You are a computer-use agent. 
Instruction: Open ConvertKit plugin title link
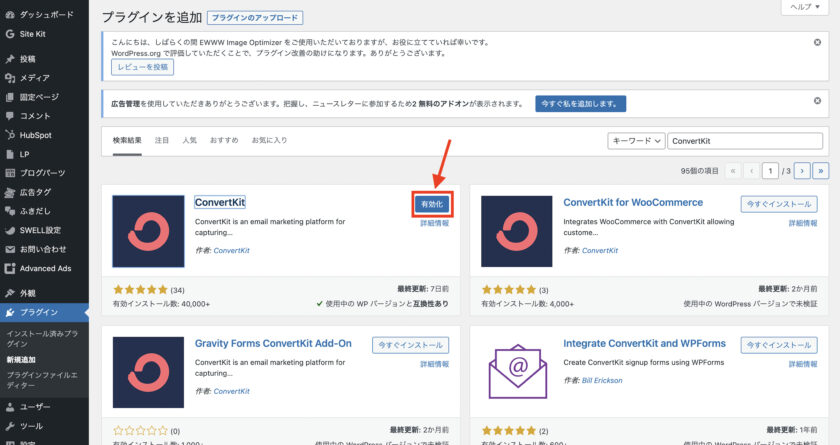click(220, 202)
